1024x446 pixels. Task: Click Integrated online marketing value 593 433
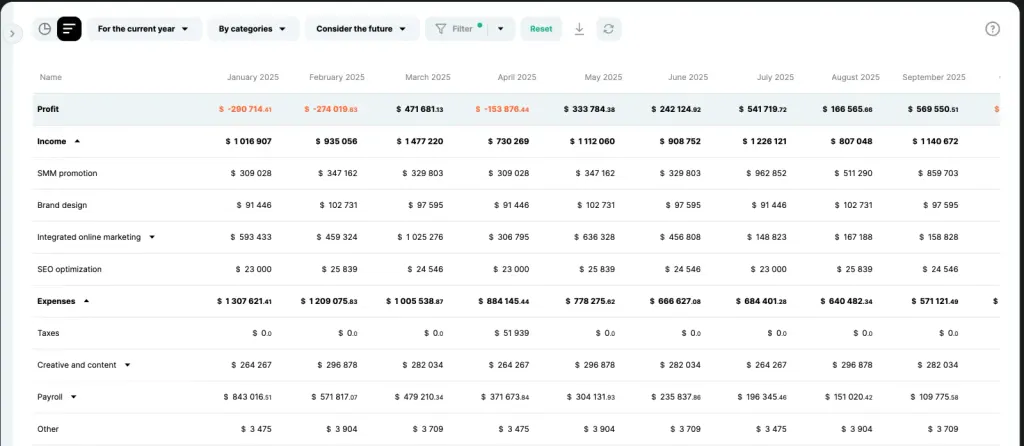251,237
